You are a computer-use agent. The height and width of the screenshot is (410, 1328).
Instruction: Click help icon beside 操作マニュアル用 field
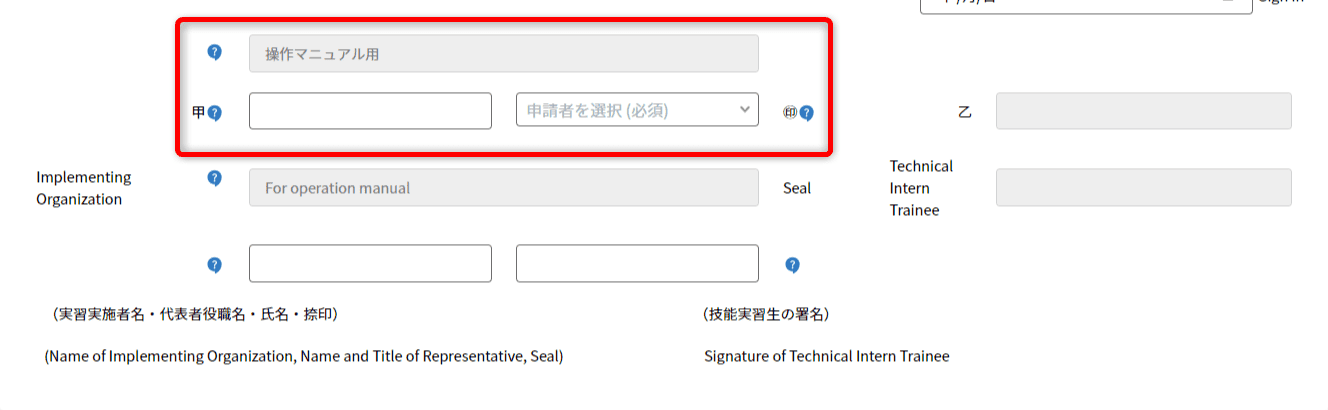pyautogui.click(x=214, y=53)
